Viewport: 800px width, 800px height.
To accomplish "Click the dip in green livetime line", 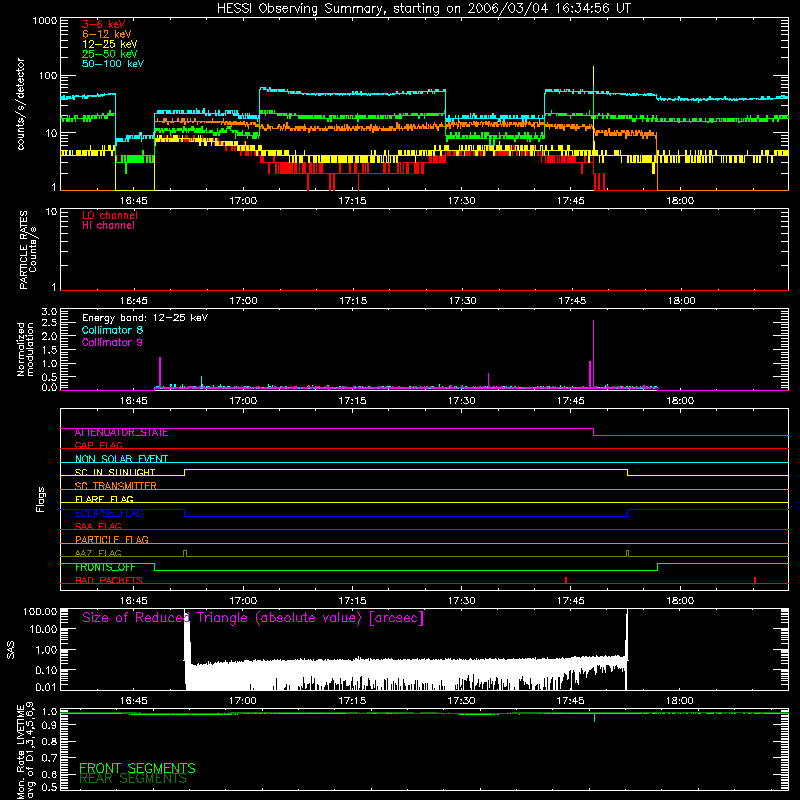I will 594,717.
